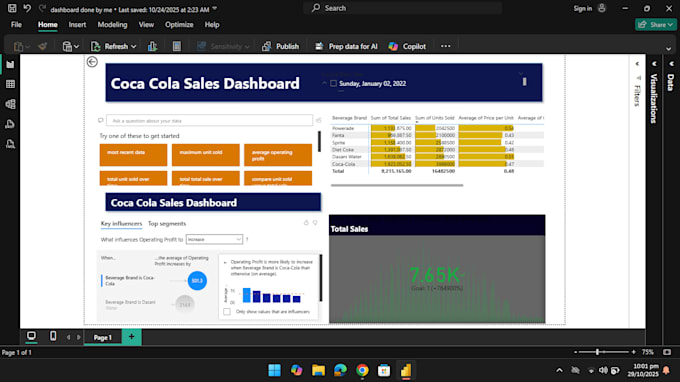
Task: Expand the ribbon with the chevron at right
Action: pos(668,49)
